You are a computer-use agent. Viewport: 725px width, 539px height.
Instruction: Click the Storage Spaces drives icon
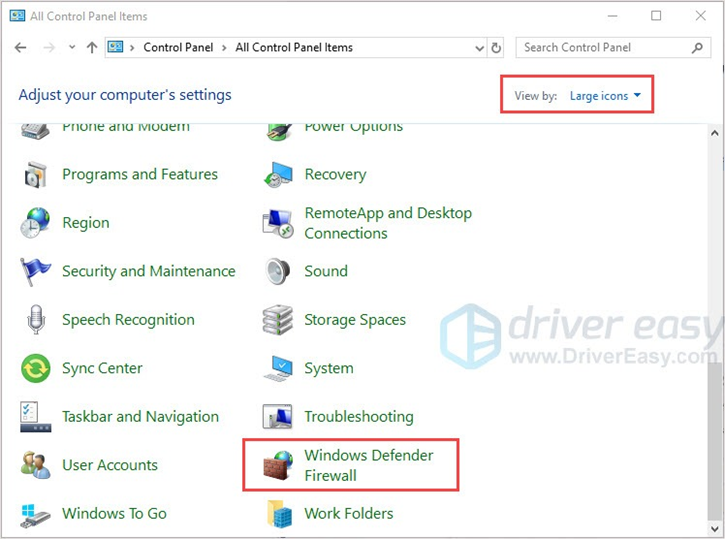coord(278,320)
